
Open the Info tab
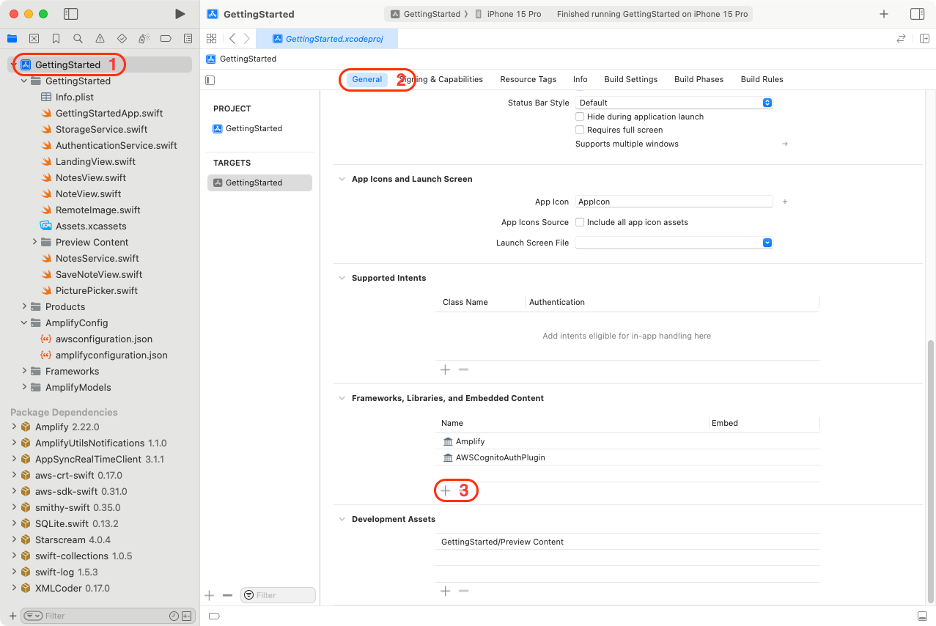pyautogui.click(x=580, y=79)
